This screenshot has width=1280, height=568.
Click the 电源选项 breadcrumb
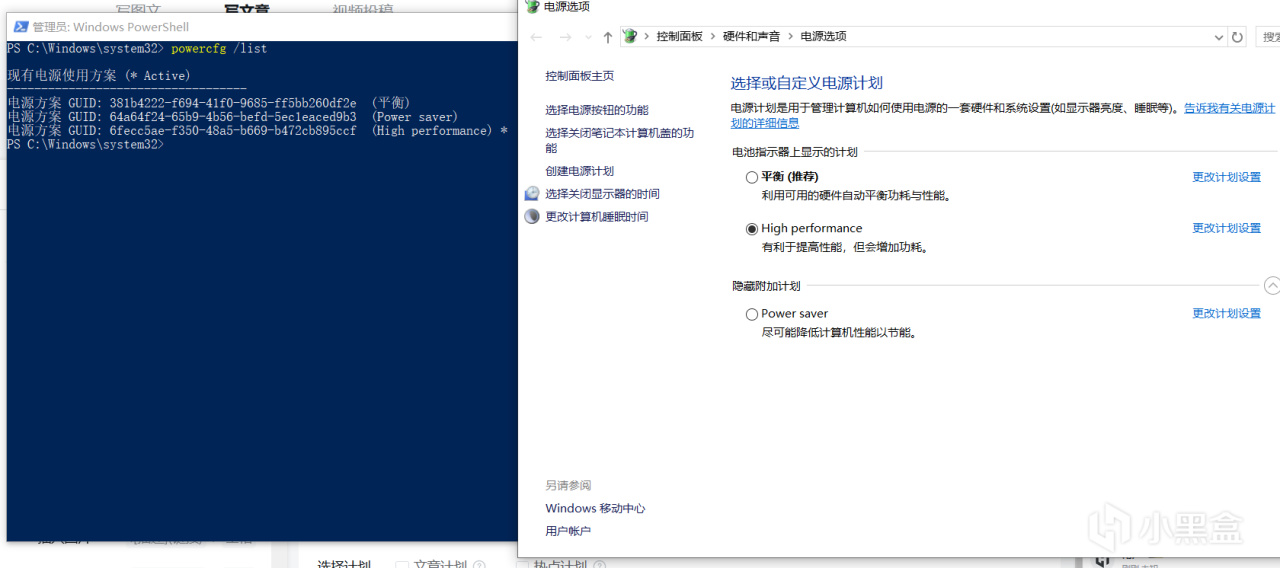pos(823,36)
